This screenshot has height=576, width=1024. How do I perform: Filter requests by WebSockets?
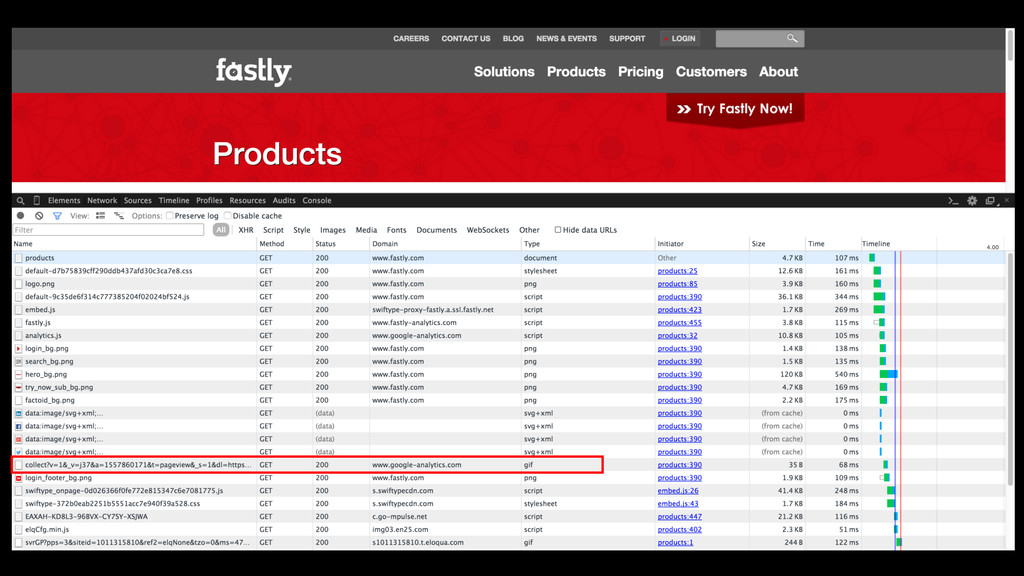[x=488, y=230]
